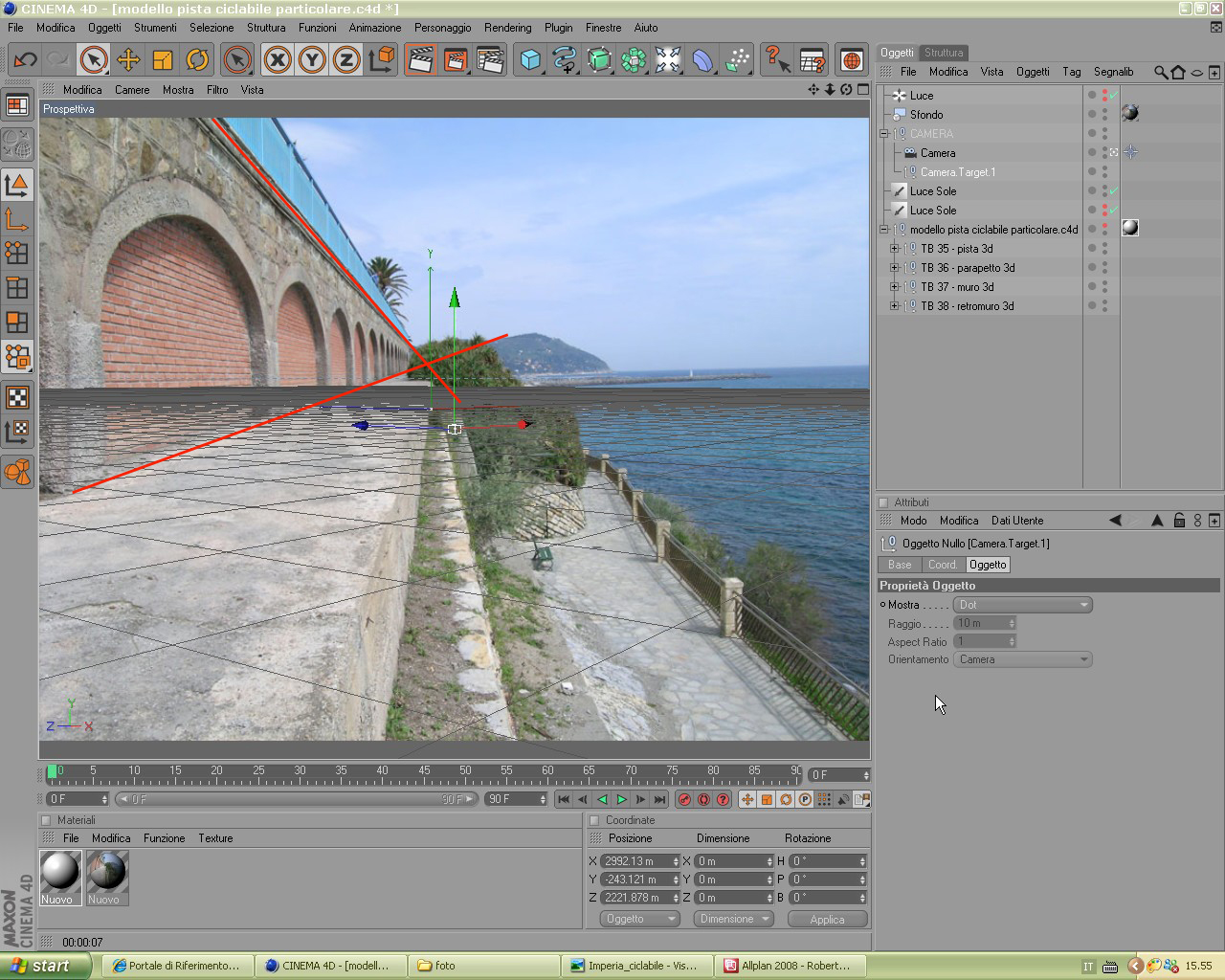
Task: Select the Move tool in top toolbar
Action: tap(128, 60)
